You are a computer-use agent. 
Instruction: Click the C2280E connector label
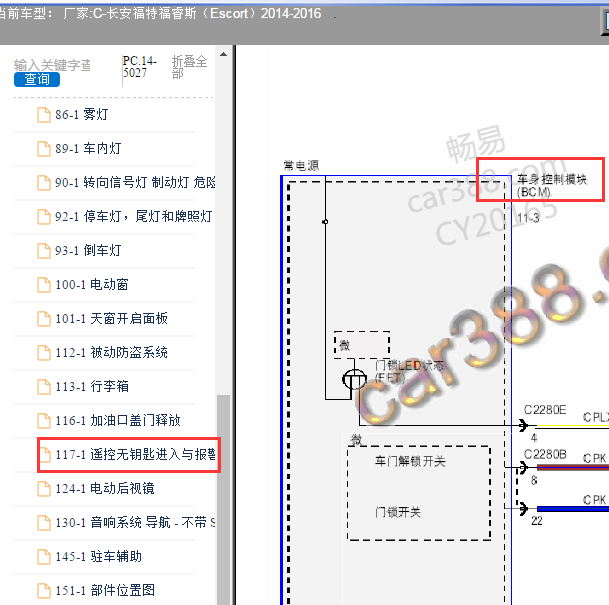point(545,410)
